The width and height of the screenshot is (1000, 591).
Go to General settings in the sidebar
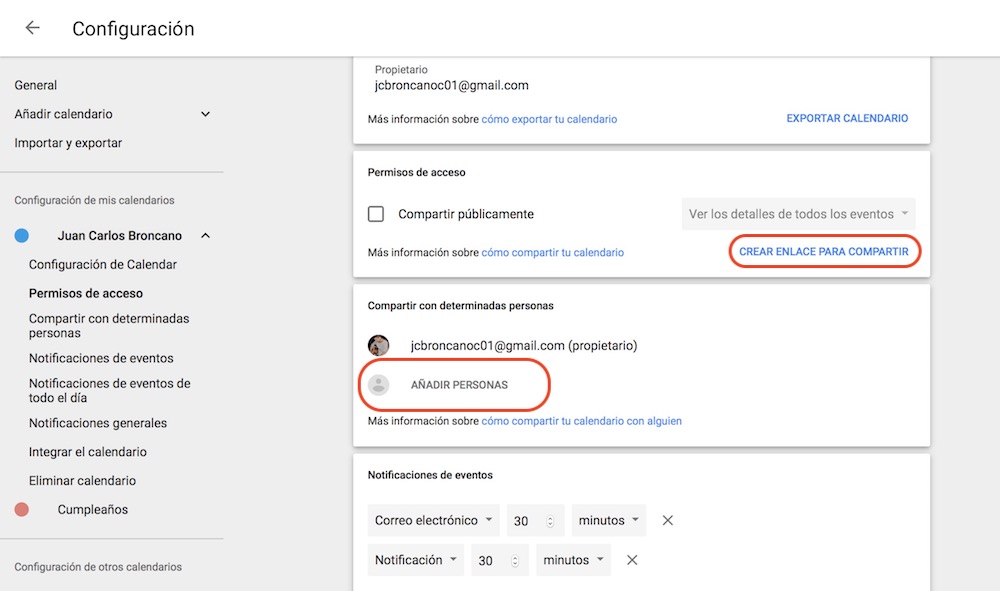pyautogui.click(x=36, y=85)
